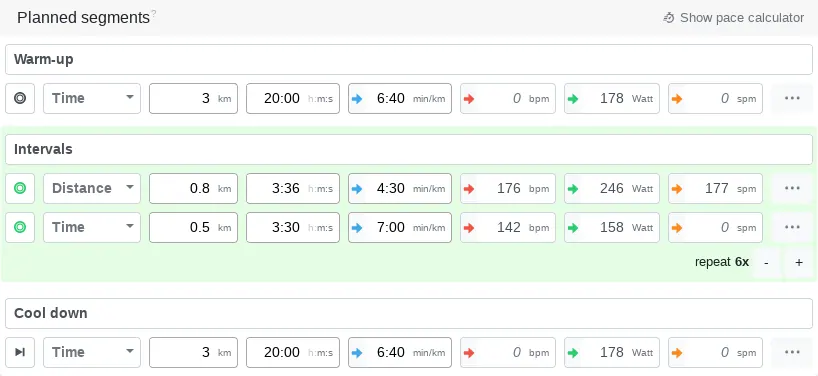Click the interval distance field 0.8 km
Image resolution: width=818 pixels, height=376 pixels.
coord(194,188)
